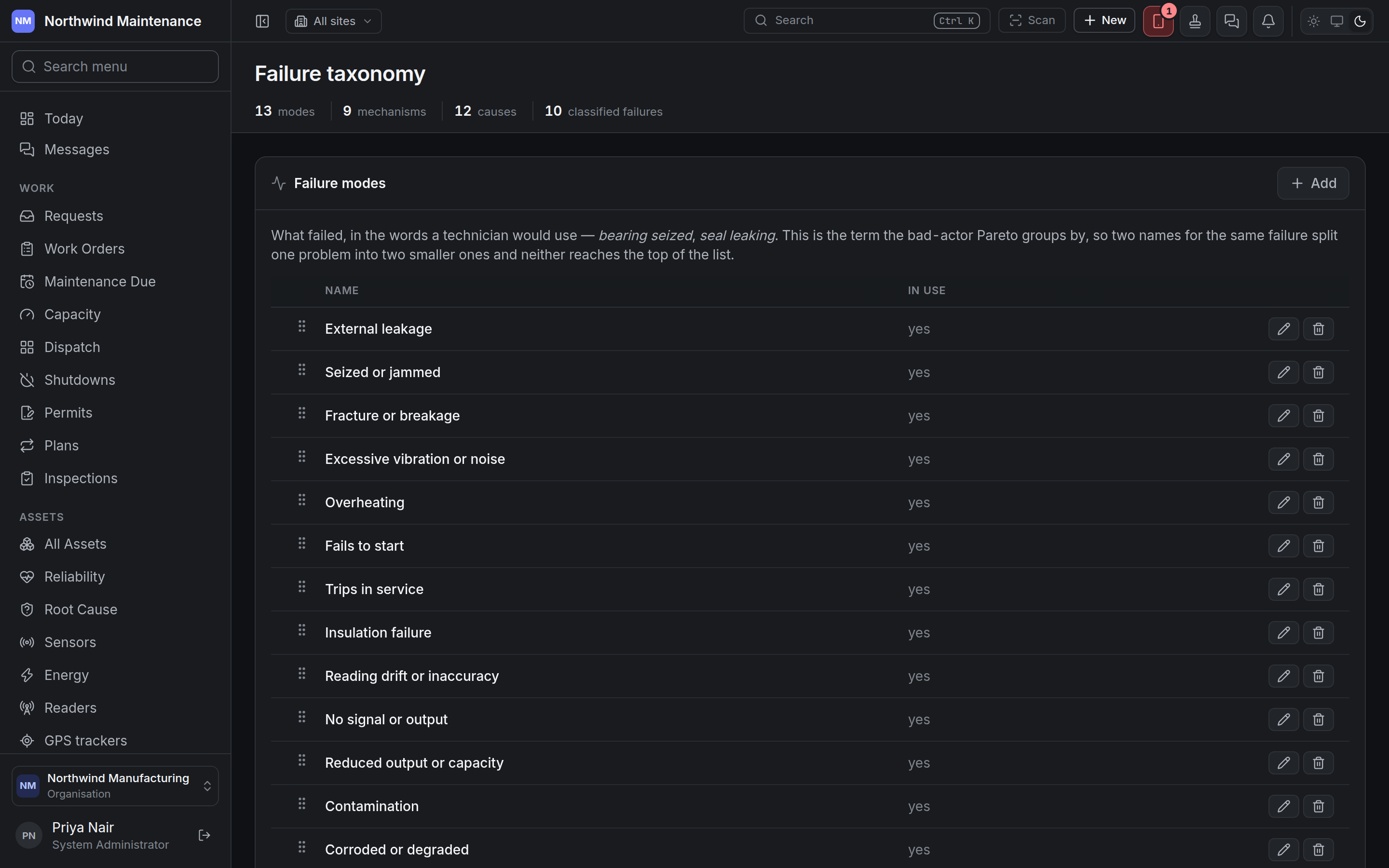
Task: Open the stamp icon in header
Action: tap(1195, 21)
